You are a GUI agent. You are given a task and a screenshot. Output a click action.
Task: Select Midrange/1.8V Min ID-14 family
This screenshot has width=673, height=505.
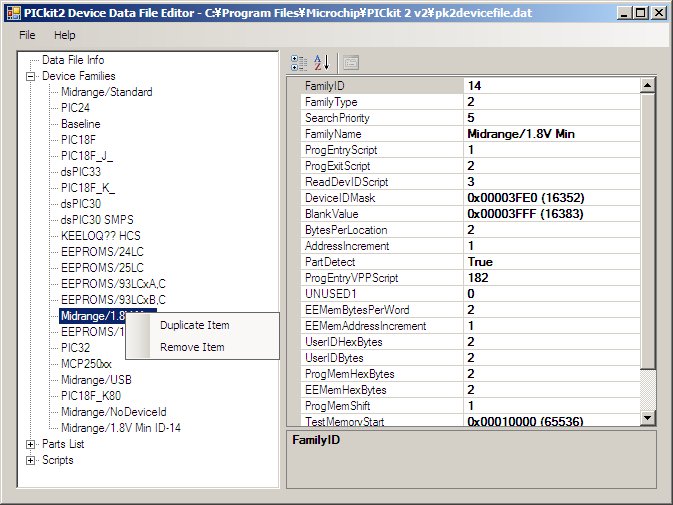coord(121,428)
